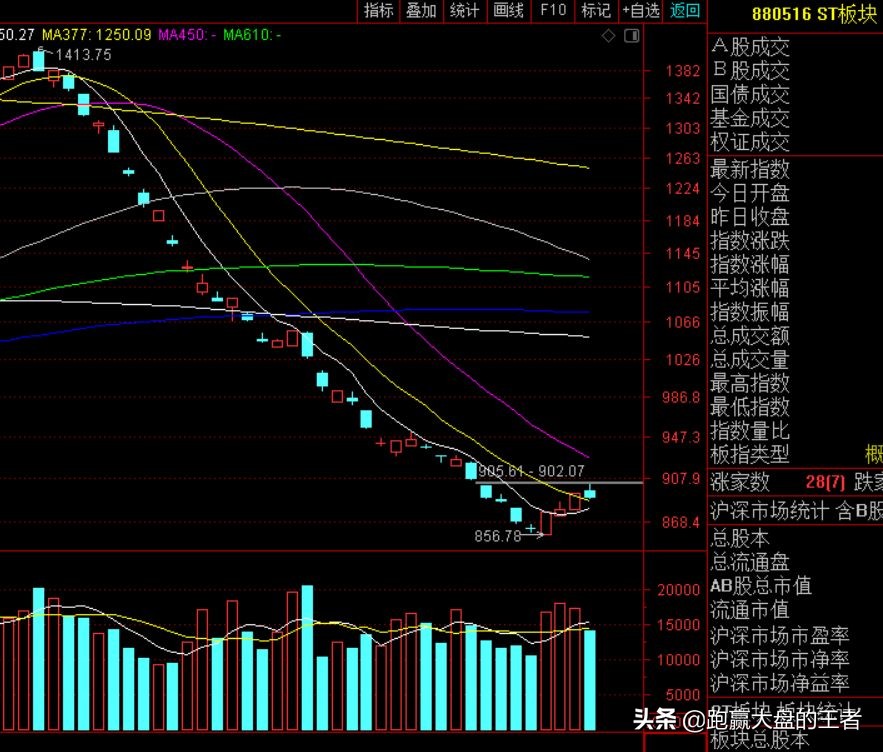The height and width of the screenshot is (752, 883).
Task: Click the 10000 volume axis value
Action: [679, 660]
